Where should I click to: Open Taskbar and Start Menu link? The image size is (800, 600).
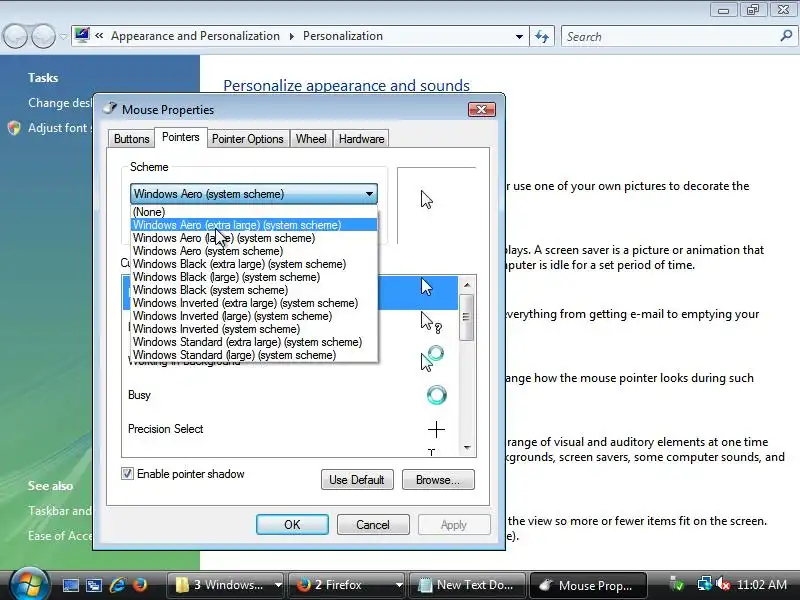[x=60, y=511]
